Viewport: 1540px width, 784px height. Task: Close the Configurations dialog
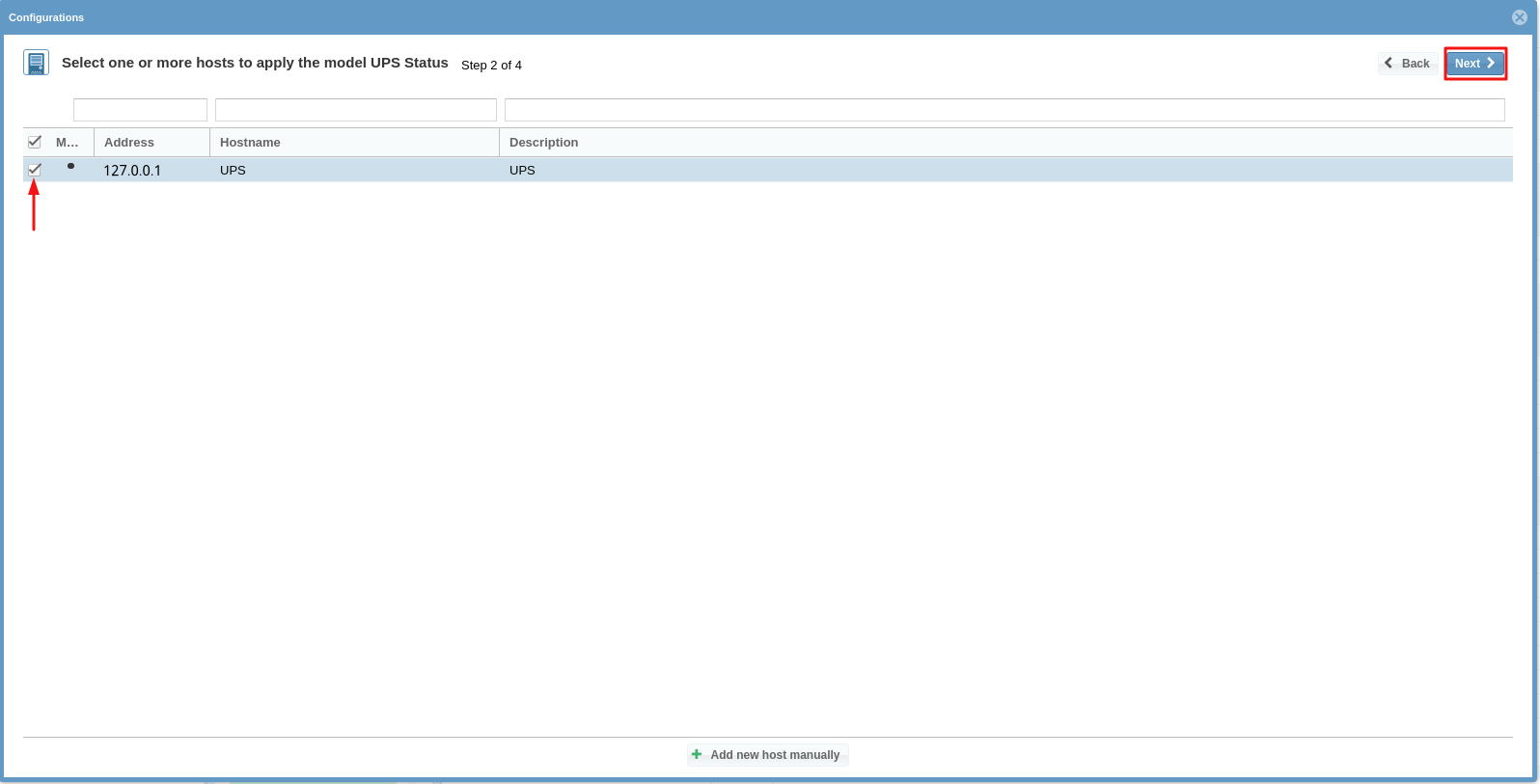point(1519,17)
